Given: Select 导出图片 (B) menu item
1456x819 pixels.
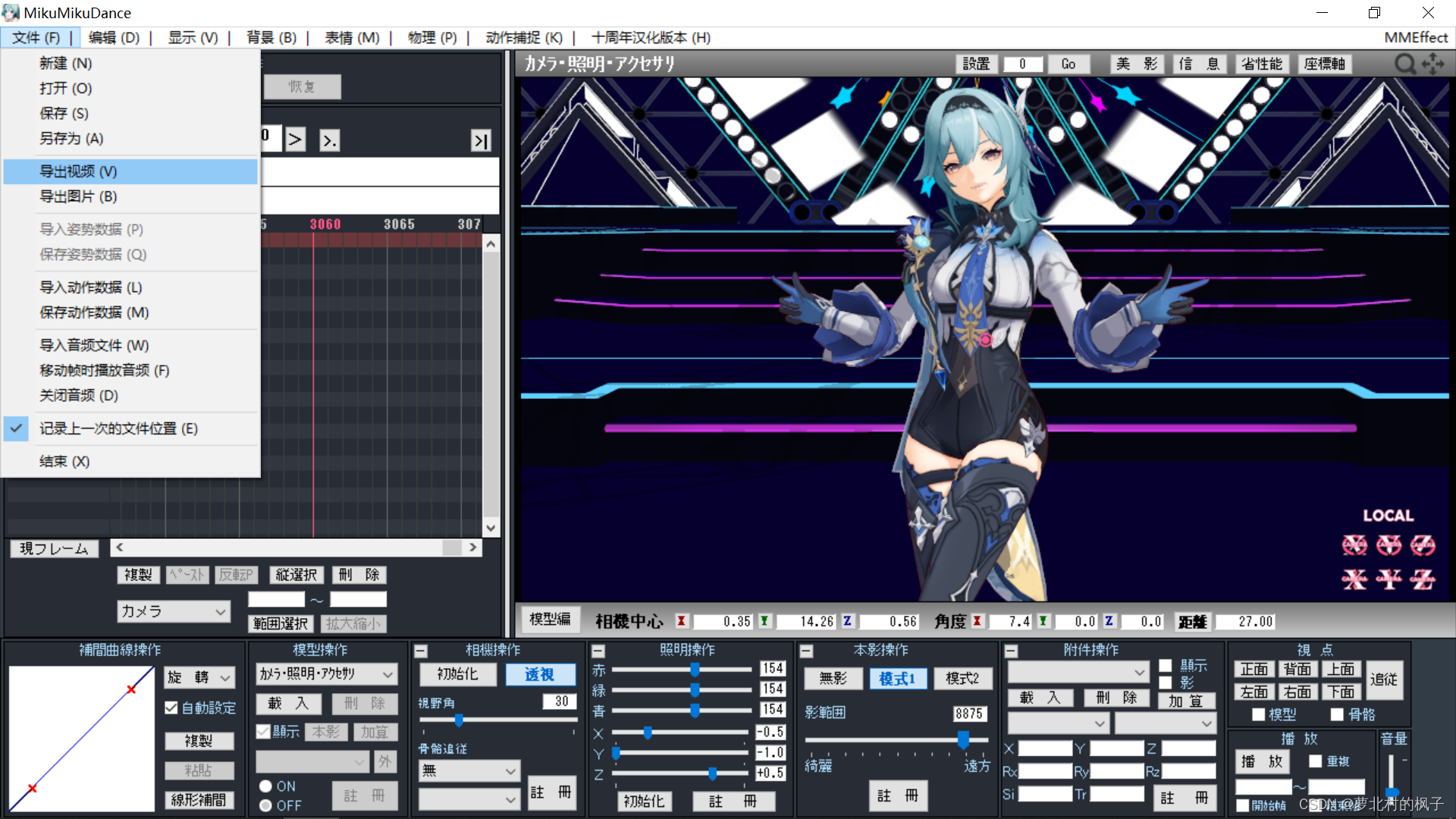Looking at the screenshot, I should point(130,196).
